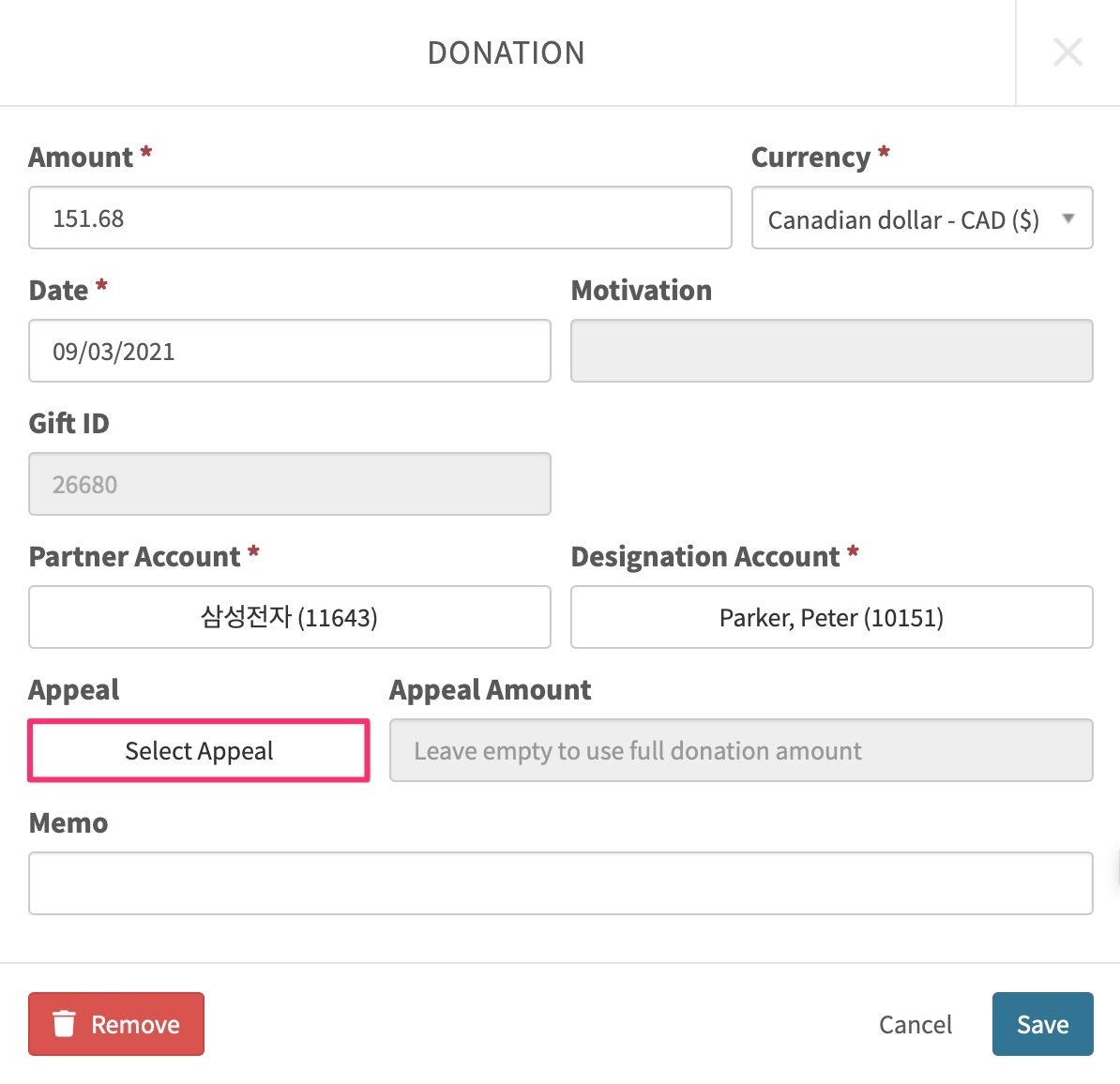The width and height of the screenshot is (1120, 1084).
Task: Click the Designation Account label text
Action: [x=705, y=557]
